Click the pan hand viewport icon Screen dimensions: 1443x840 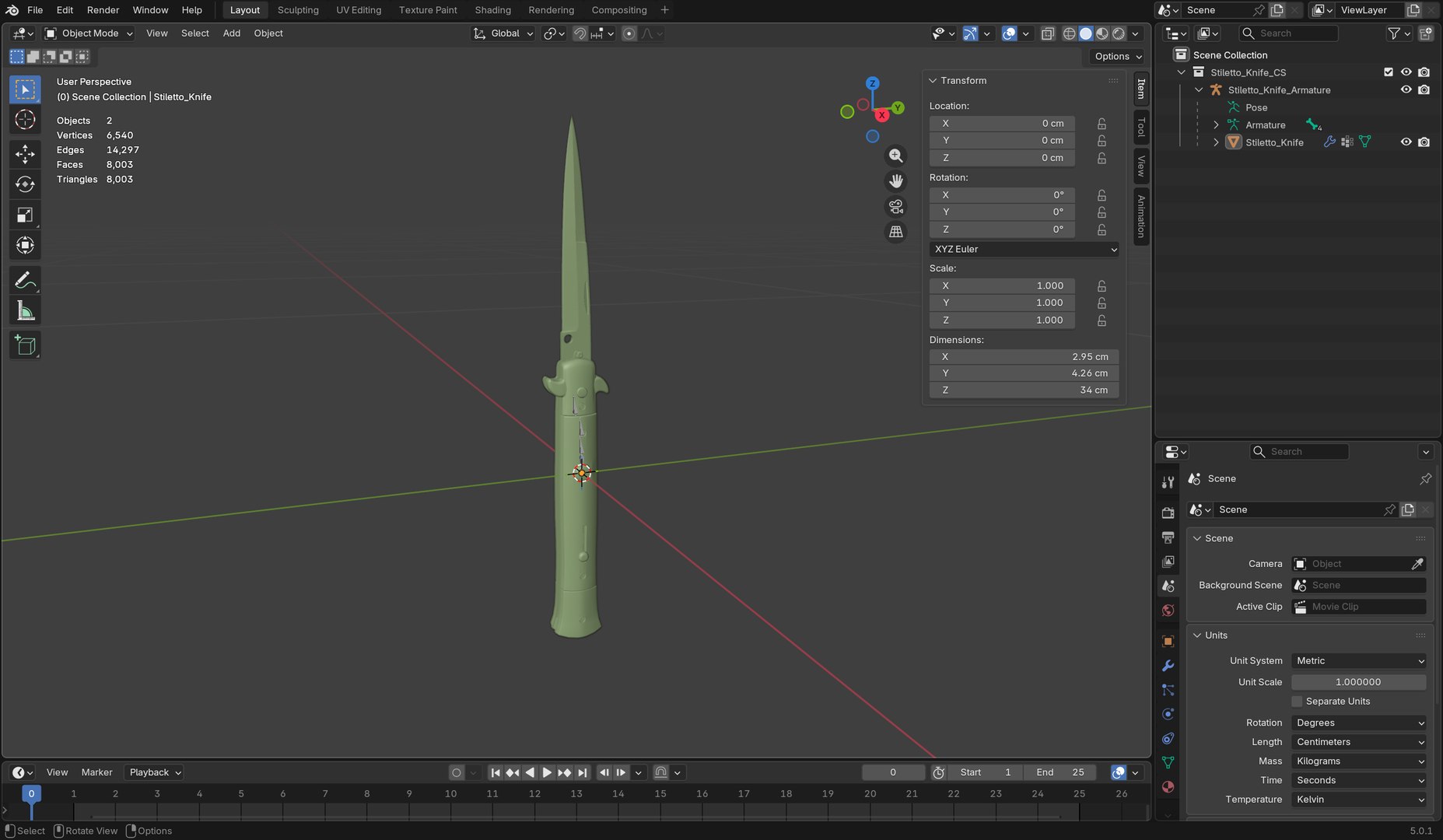tap(896, 181)
